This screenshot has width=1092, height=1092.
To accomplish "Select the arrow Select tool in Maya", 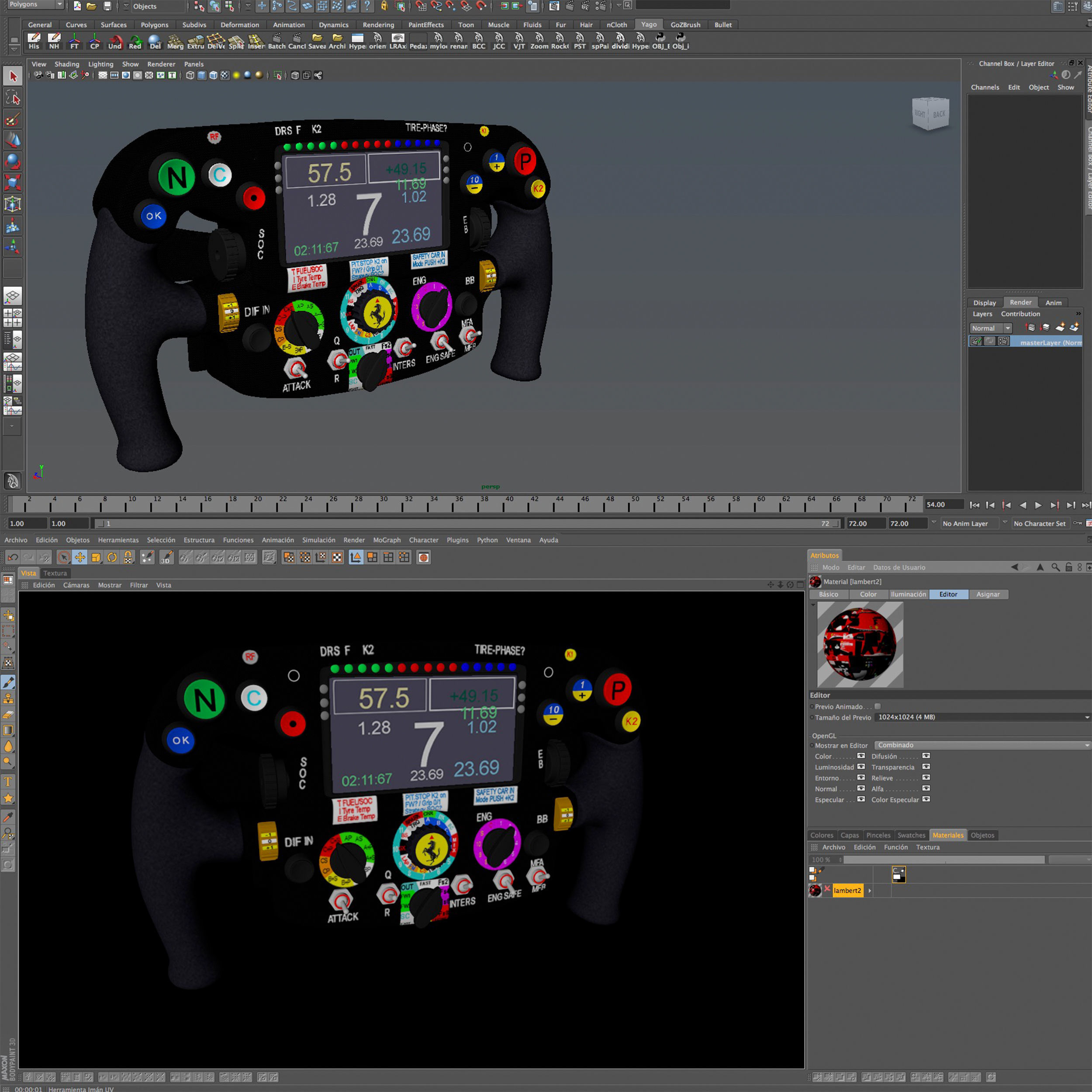I will [x=13, y=76].
